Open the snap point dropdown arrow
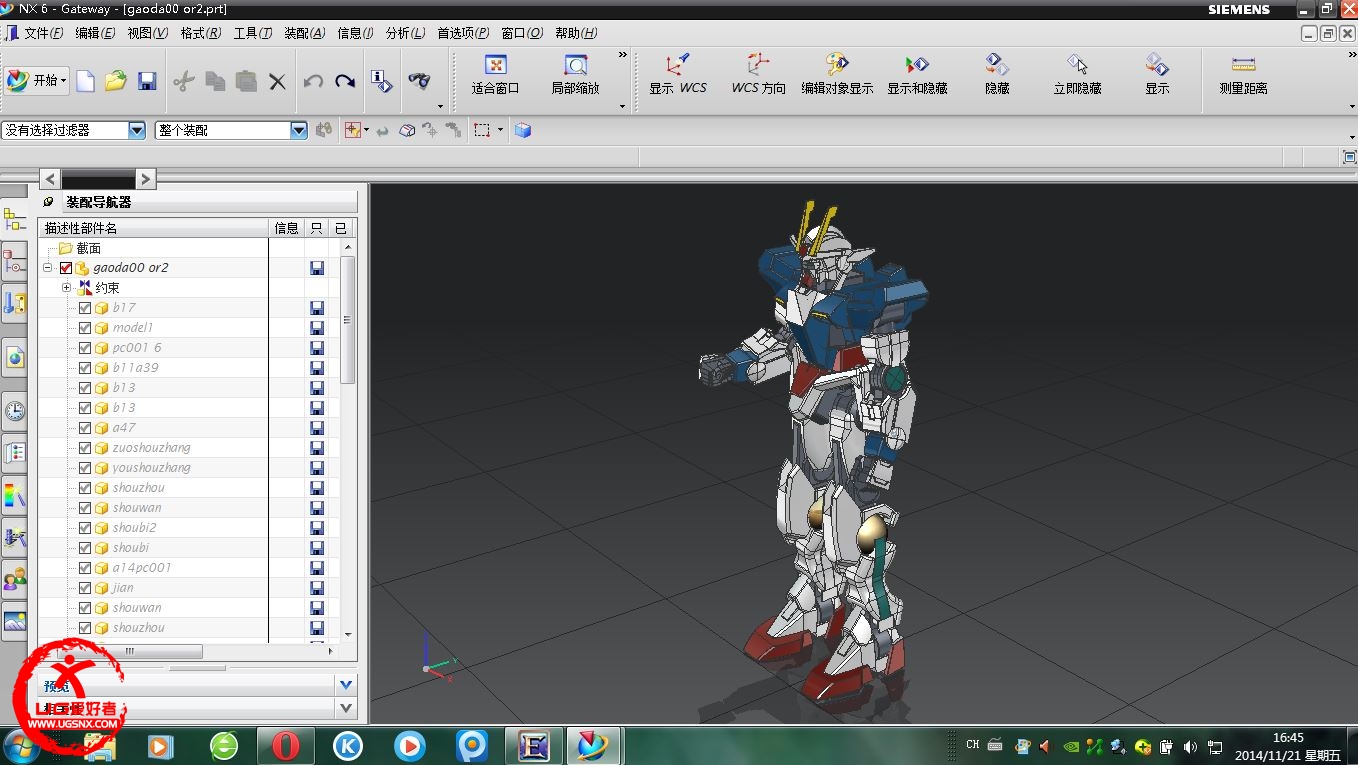This screenshot has height=765, width=1358. pos(367,130)
